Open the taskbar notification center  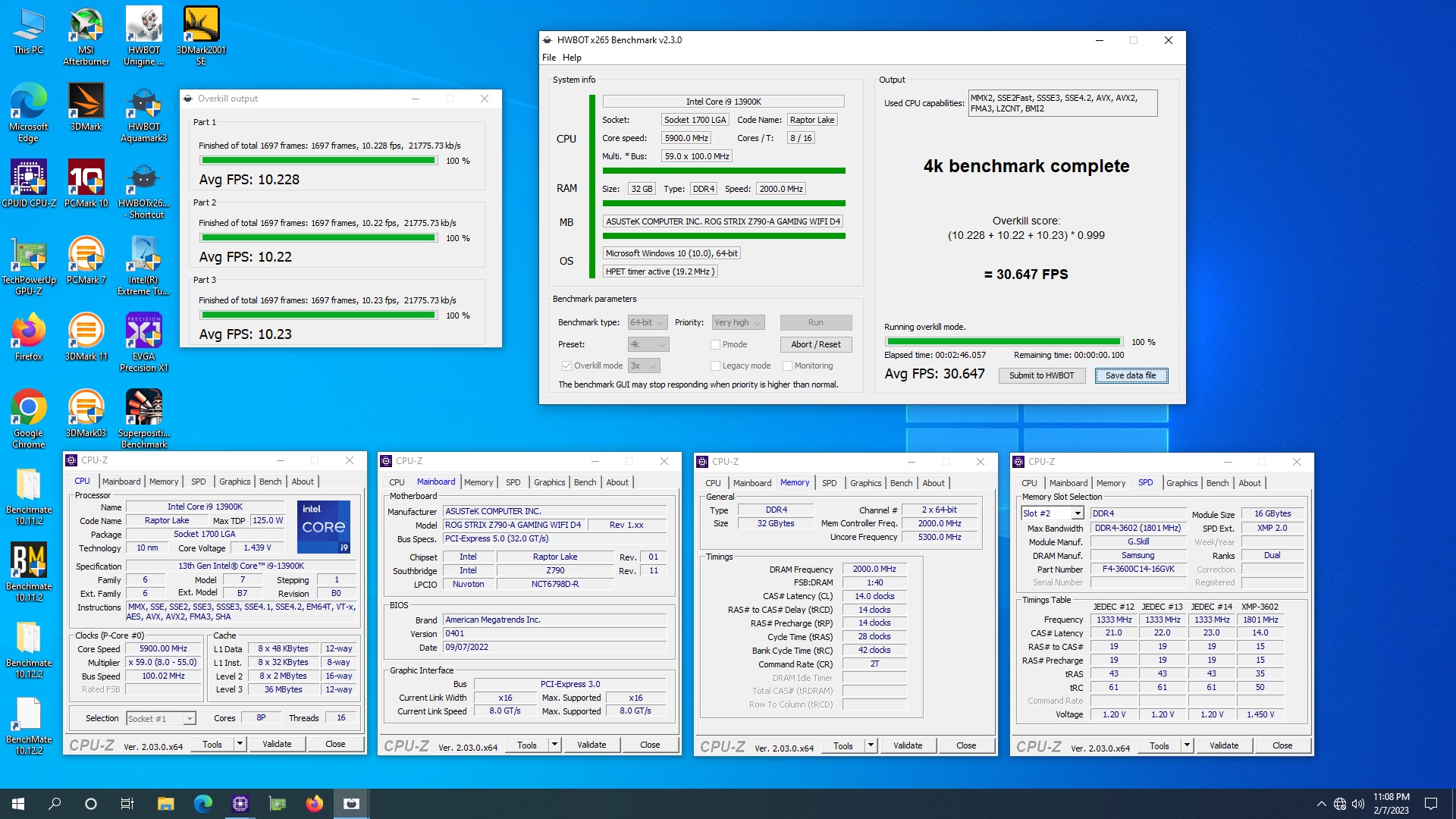click(1431, 804)
